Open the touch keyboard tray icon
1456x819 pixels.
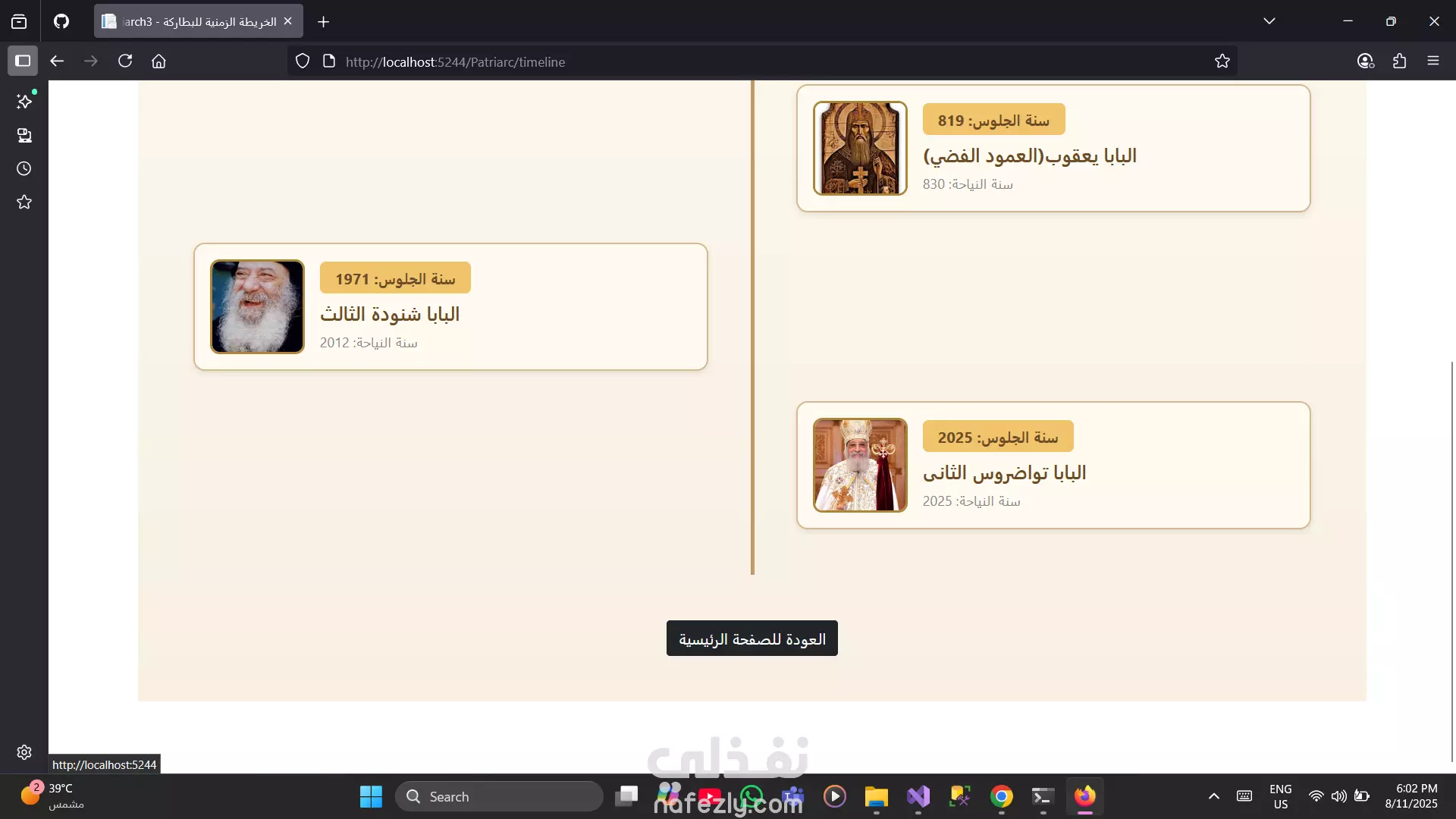coord(1244,796)
